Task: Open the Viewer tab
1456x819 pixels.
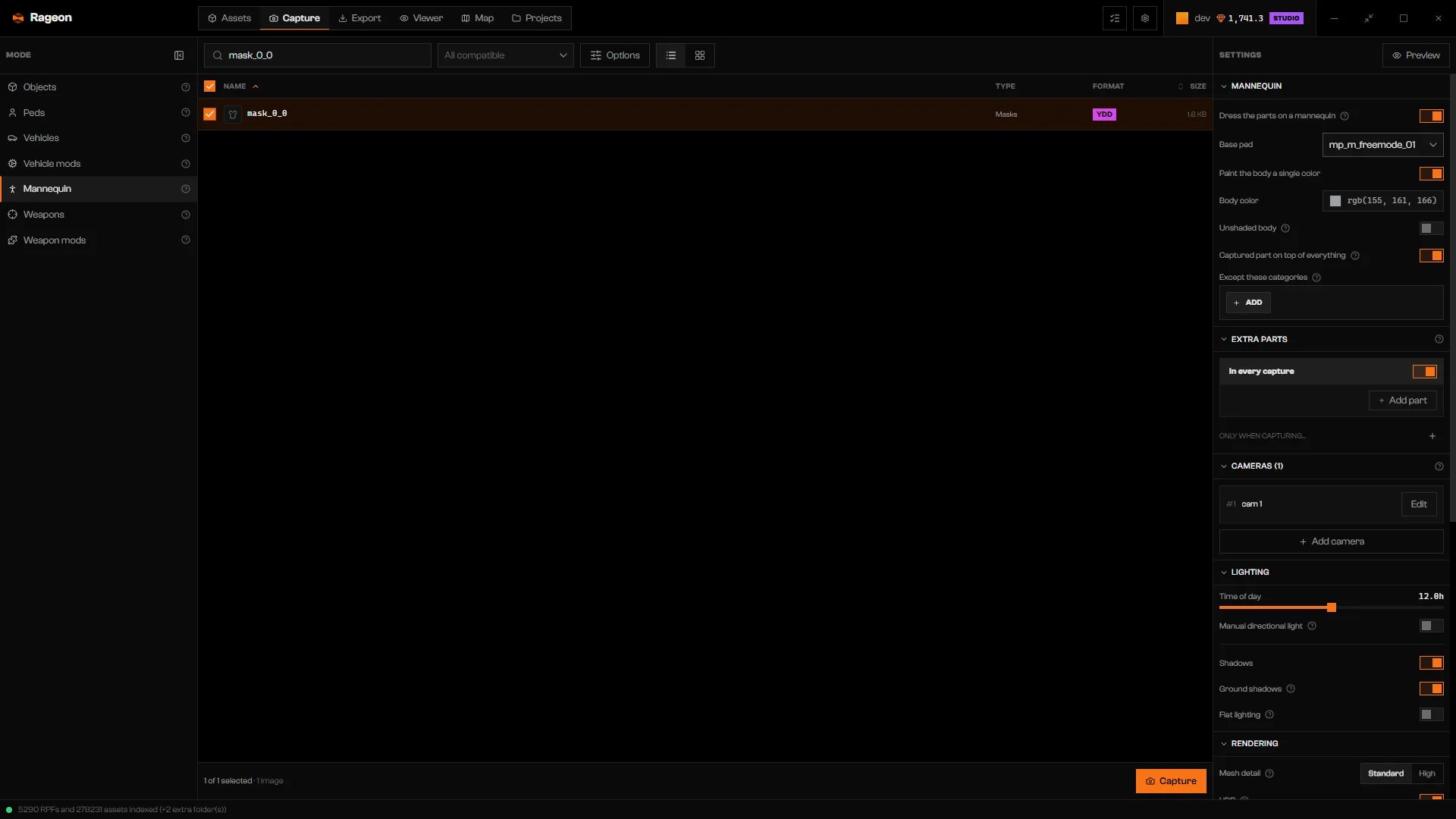Action: [x=422, y=18]
